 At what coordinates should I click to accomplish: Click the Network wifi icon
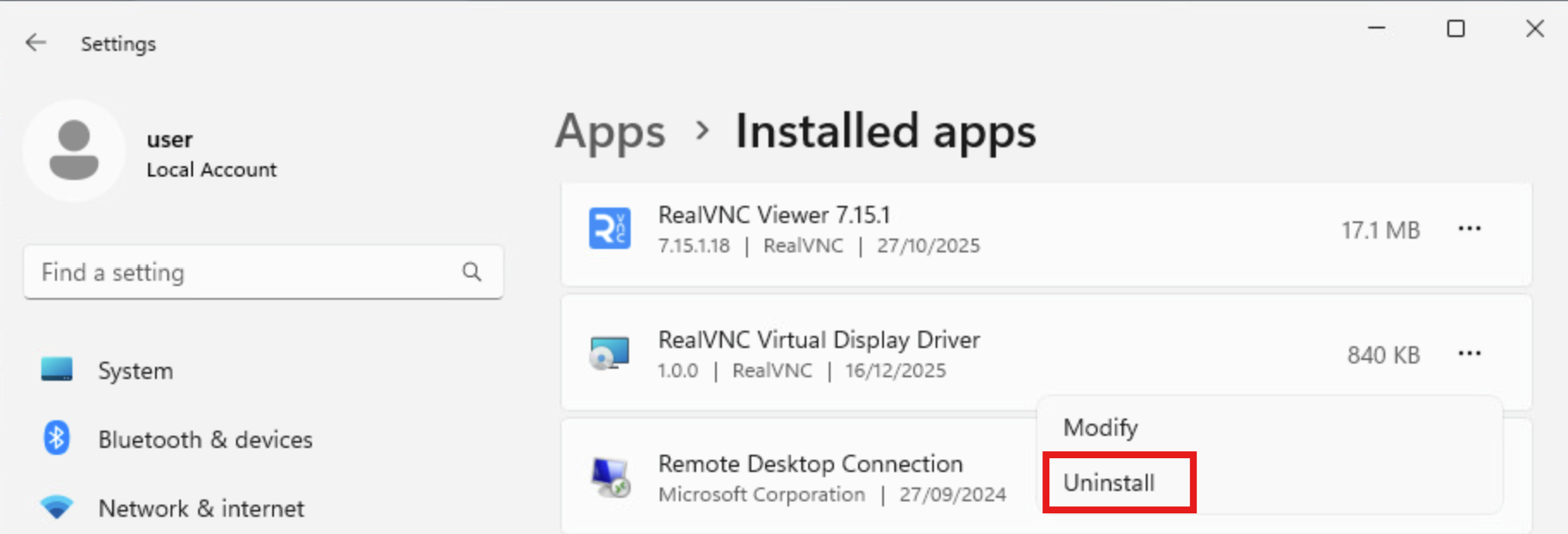(x=57, y=507)
